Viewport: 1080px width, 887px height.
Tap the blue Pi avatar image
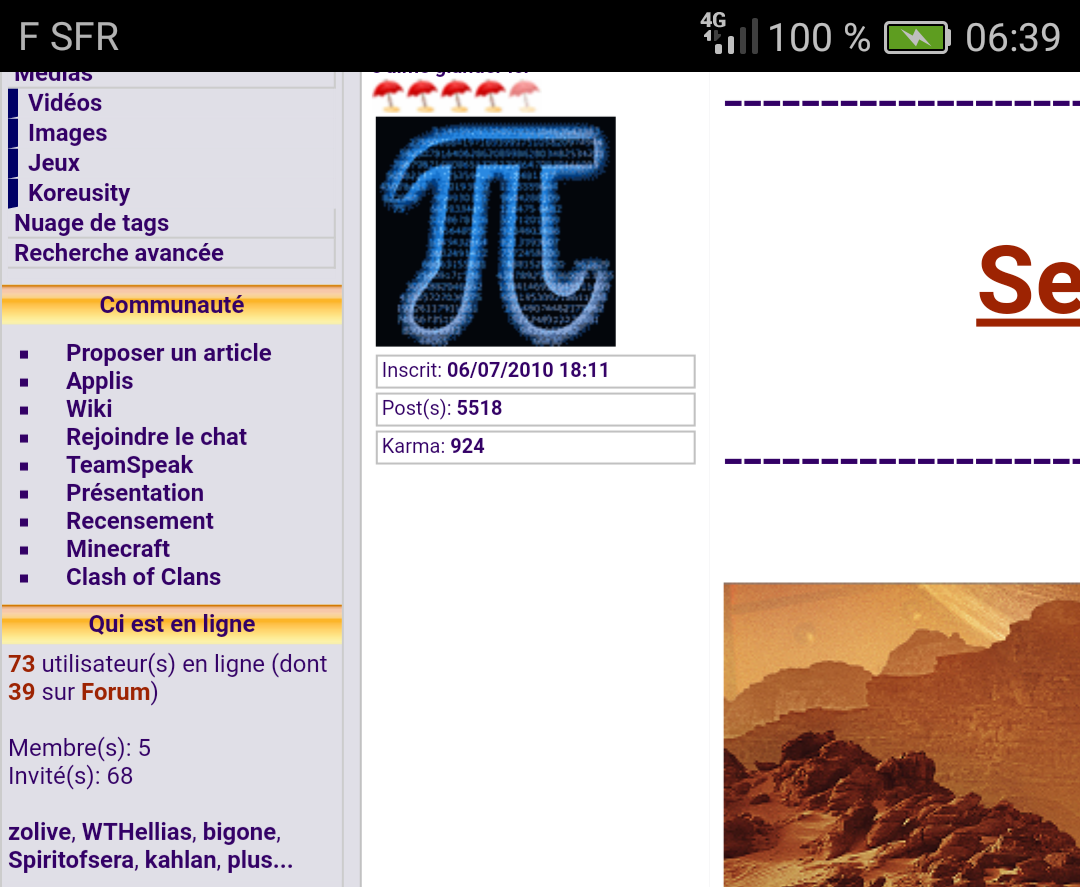[x=495, y=231]
